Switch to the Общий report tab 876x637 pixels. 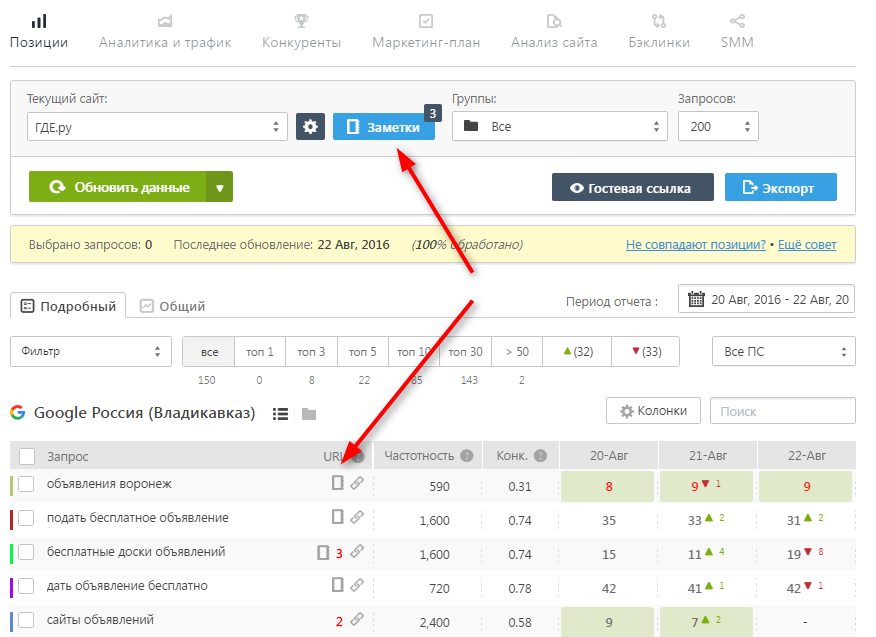[x=172, y=306]
